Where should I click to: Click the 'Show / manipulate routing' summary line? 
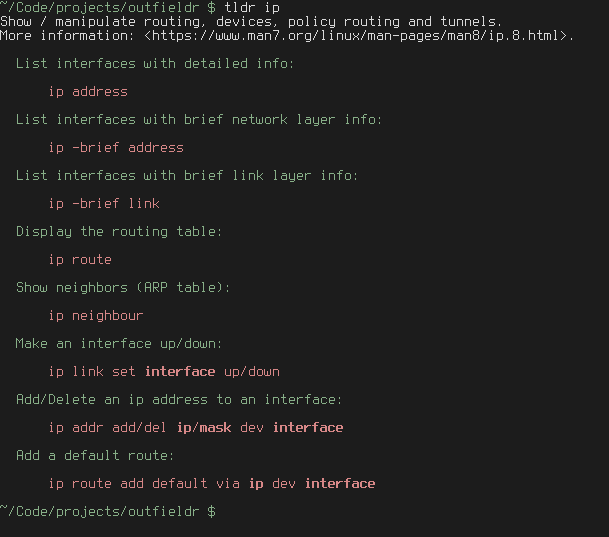click(251, 22)
